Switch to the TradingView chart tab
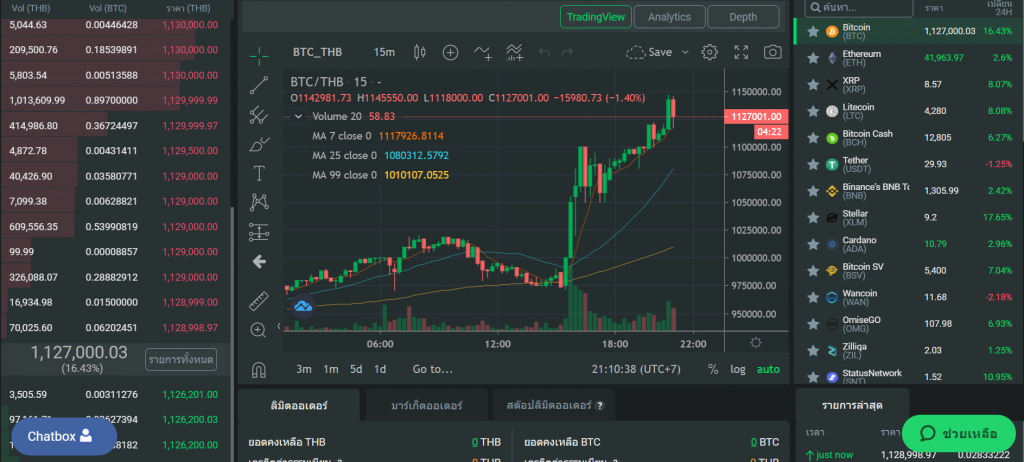 click(x=596, y=17)
